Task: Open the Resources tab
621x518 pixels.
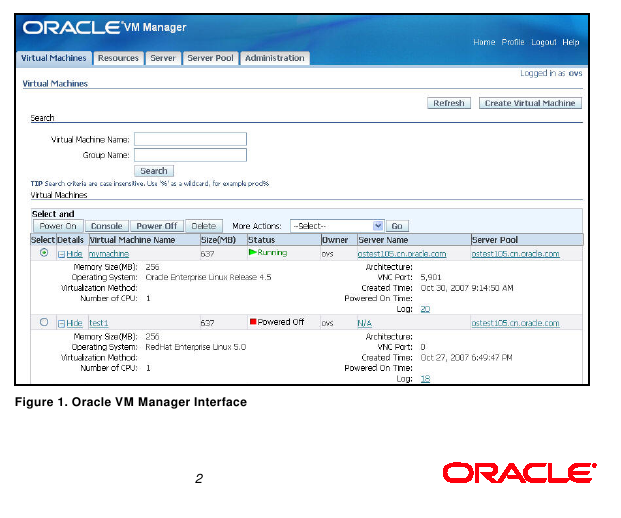Action: (x=118, y=58)
